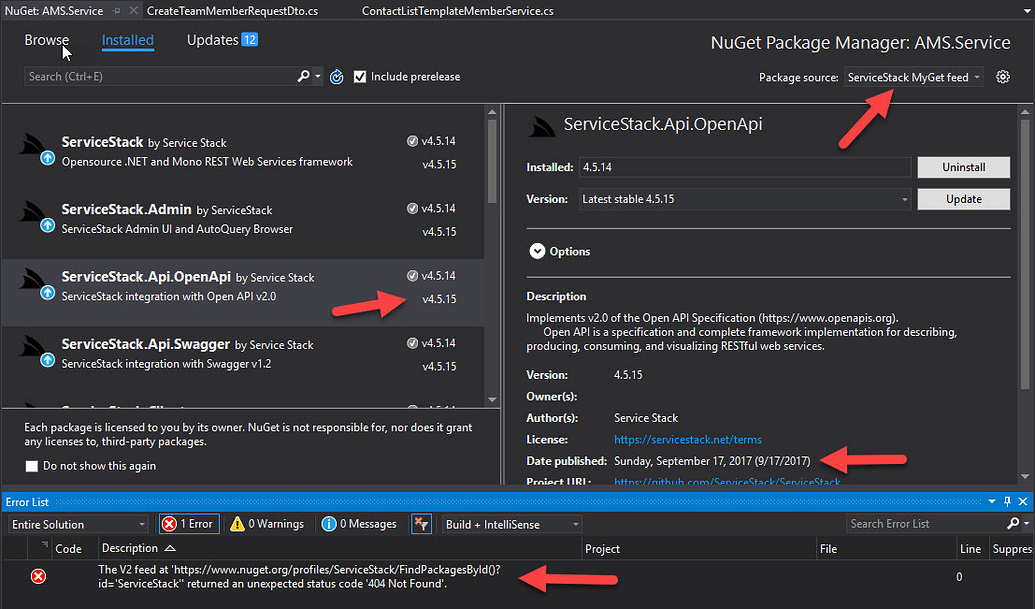This screenshot has height=609, width=1035.
Task: Open the search options dropdown arrow
Action: [318, 77]
